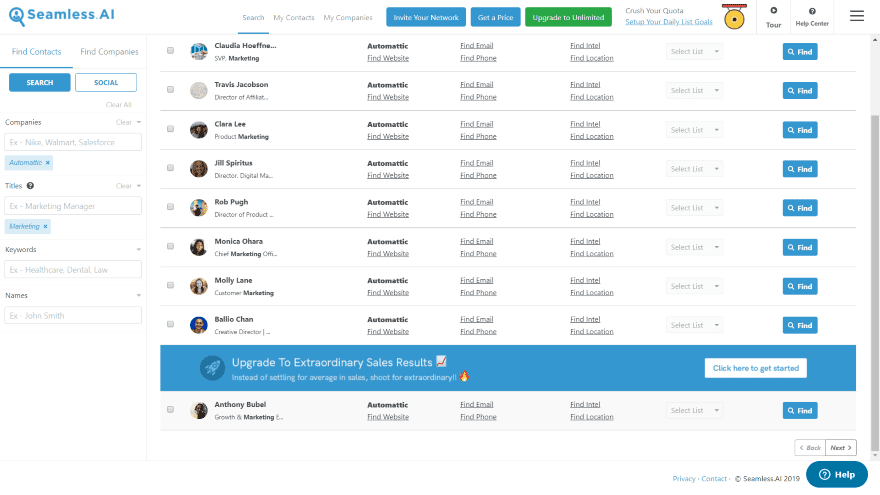Click Find Website for Monica Ohara
Viewport: 880px width, 495px height.
[388, 254]
